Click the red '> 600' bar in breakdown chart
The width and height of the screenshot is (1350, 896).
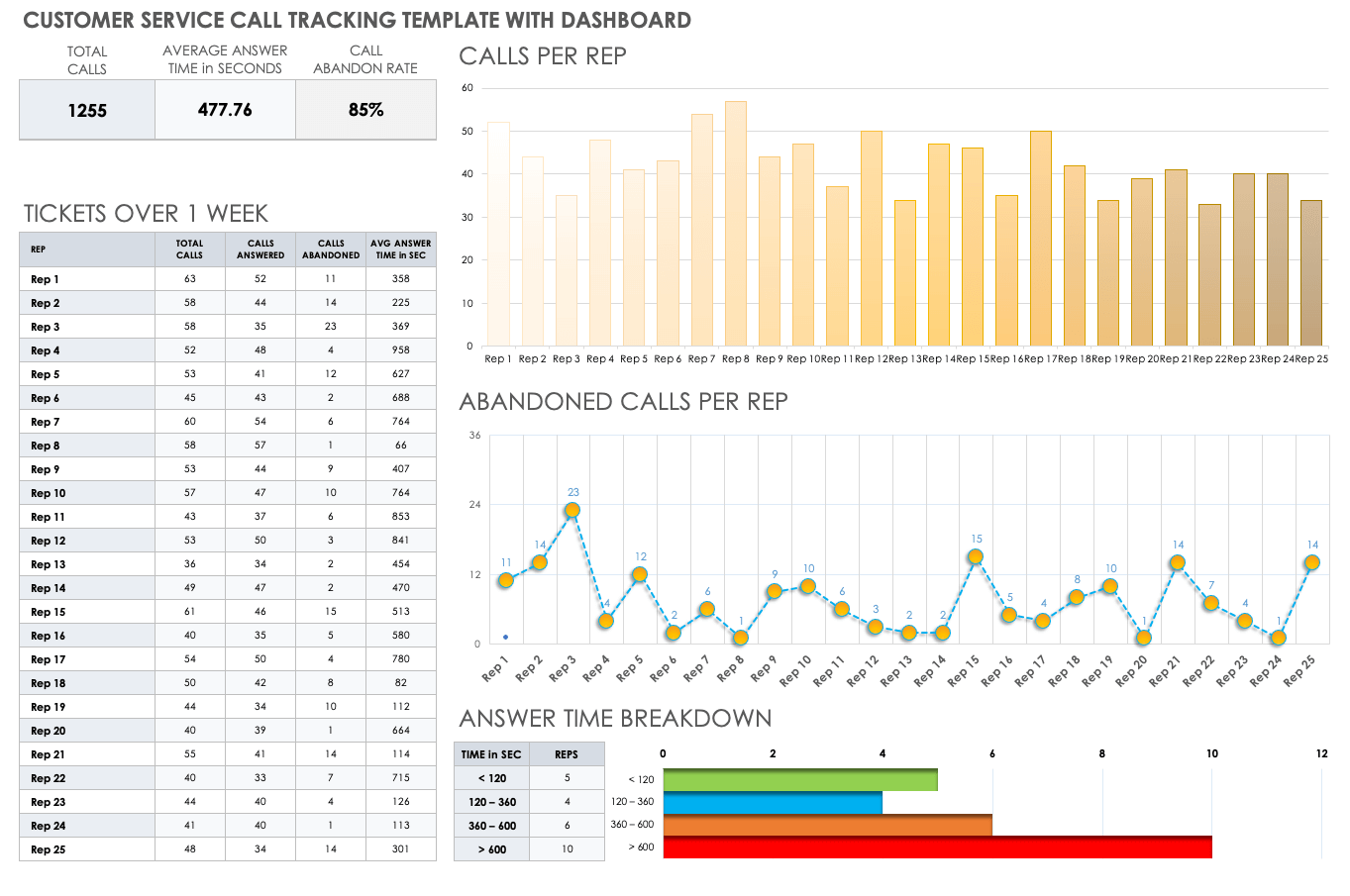point(936,847)
